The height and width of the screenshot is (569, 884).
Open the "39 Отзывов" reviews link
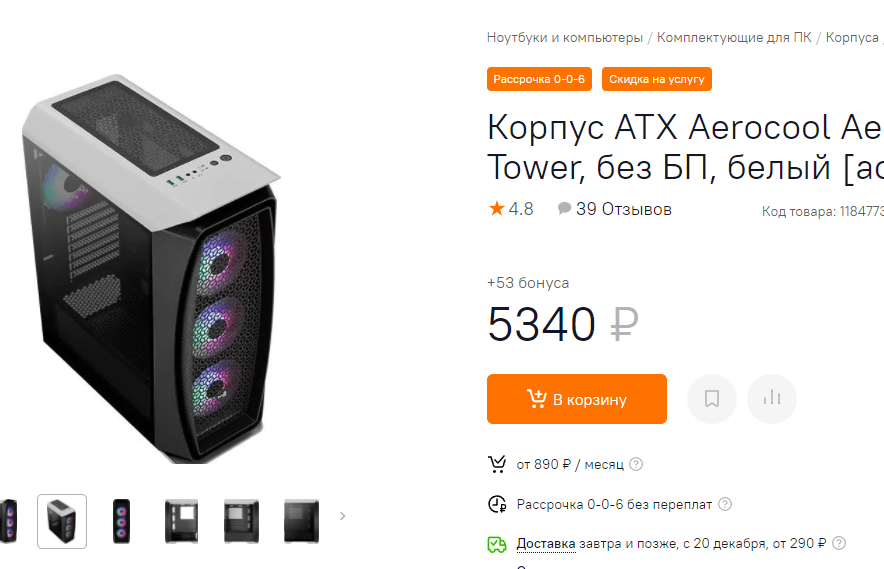624,209
